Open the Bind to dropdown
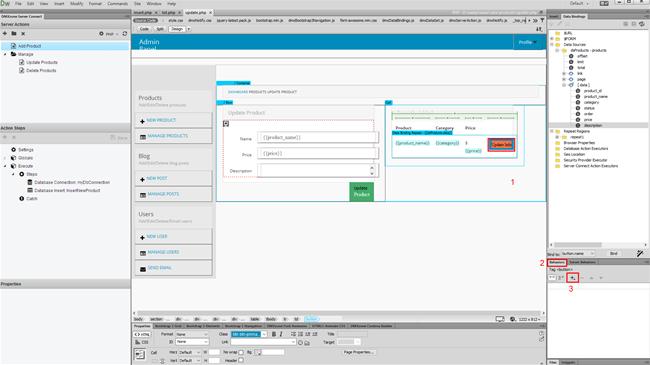The width and height of the screenshot is (650, 365). (x=578, y=253)
